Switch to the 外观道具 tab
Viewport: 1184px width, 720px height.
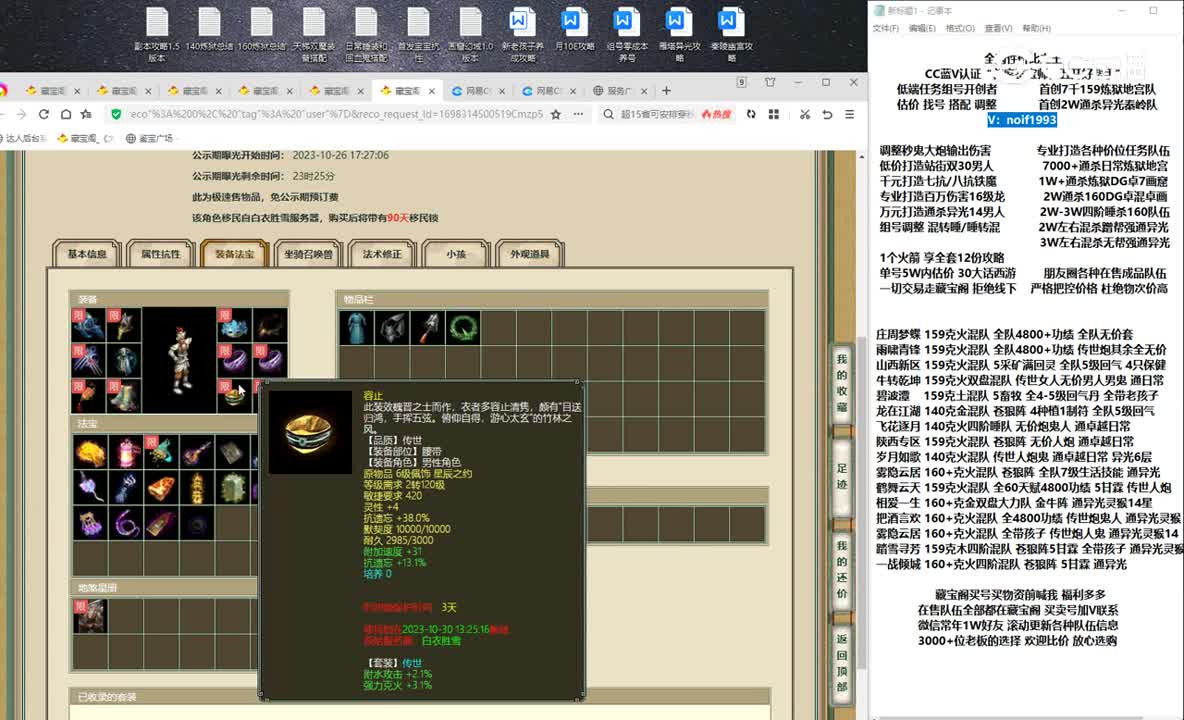click(x=529, y=254)
